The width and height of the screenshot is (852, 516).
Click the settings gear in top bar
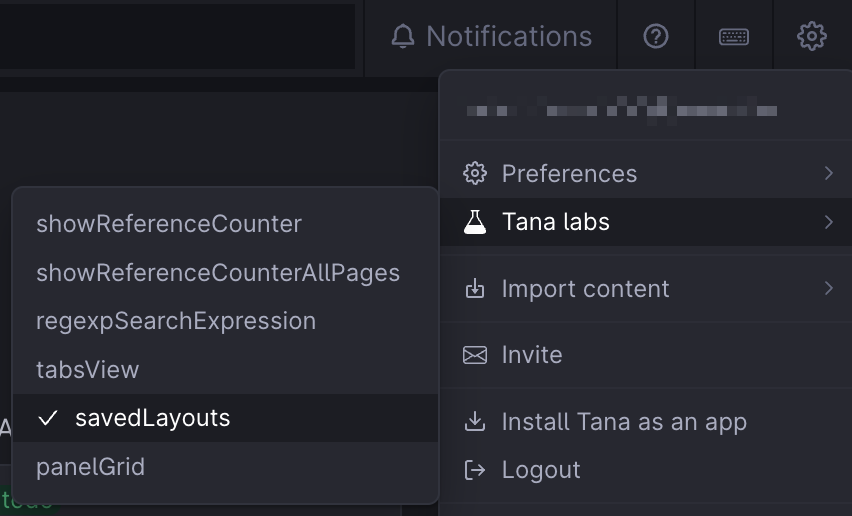[x=812, y=36]
